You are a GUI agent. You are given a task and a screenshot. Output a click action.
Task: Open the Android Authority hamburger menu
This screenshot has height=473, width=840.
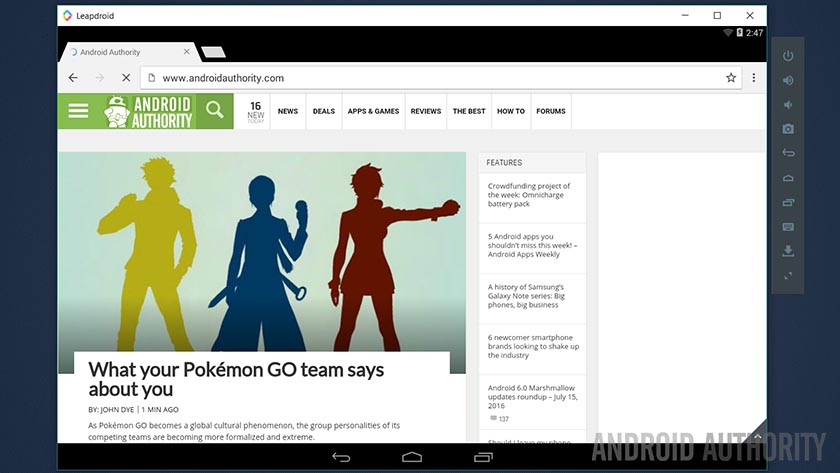click(x=78, y=111)
